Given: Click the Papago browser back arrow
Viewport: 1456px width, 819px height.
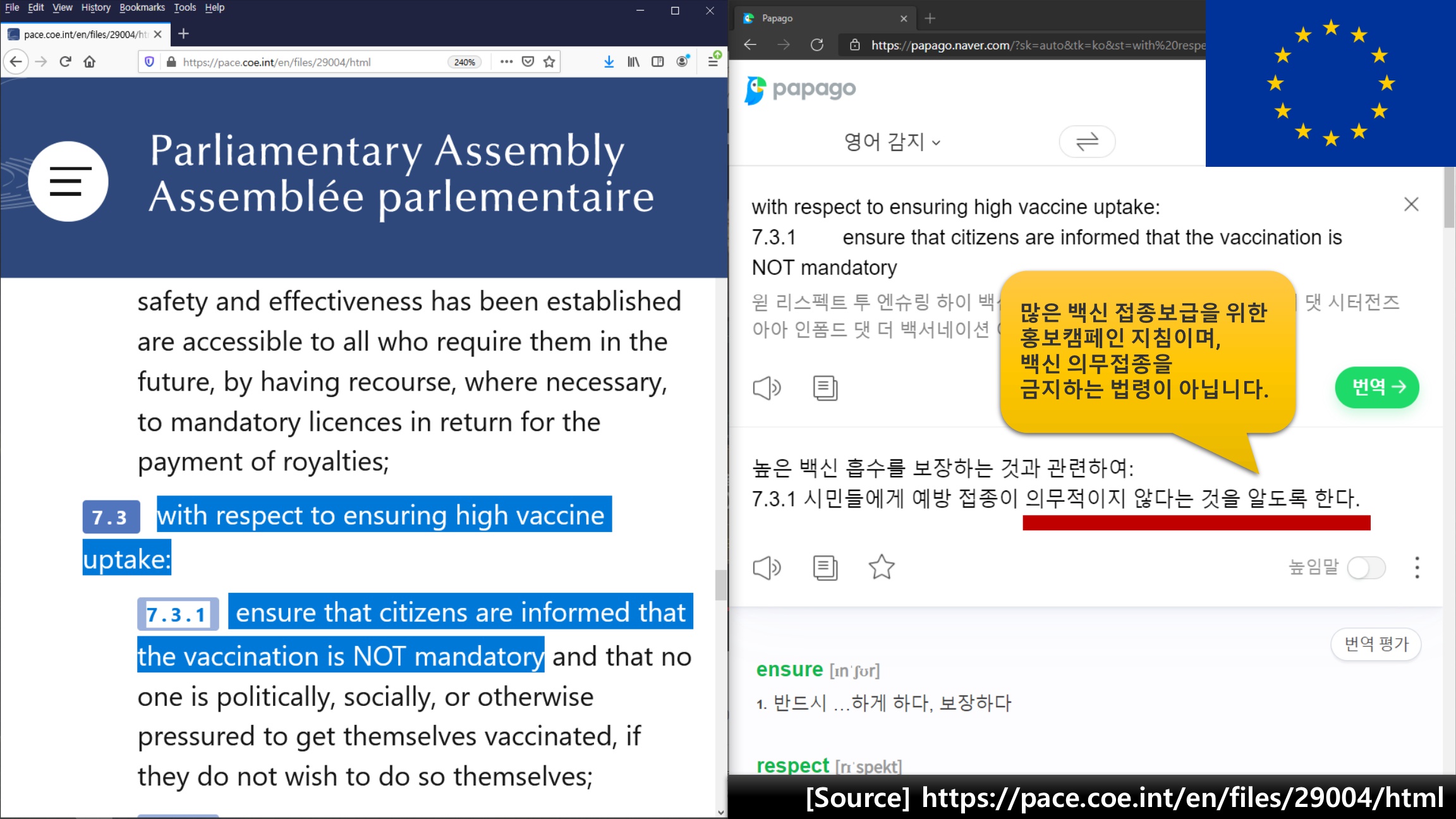Looking at the screenshot, I should [x=750, y=45].
